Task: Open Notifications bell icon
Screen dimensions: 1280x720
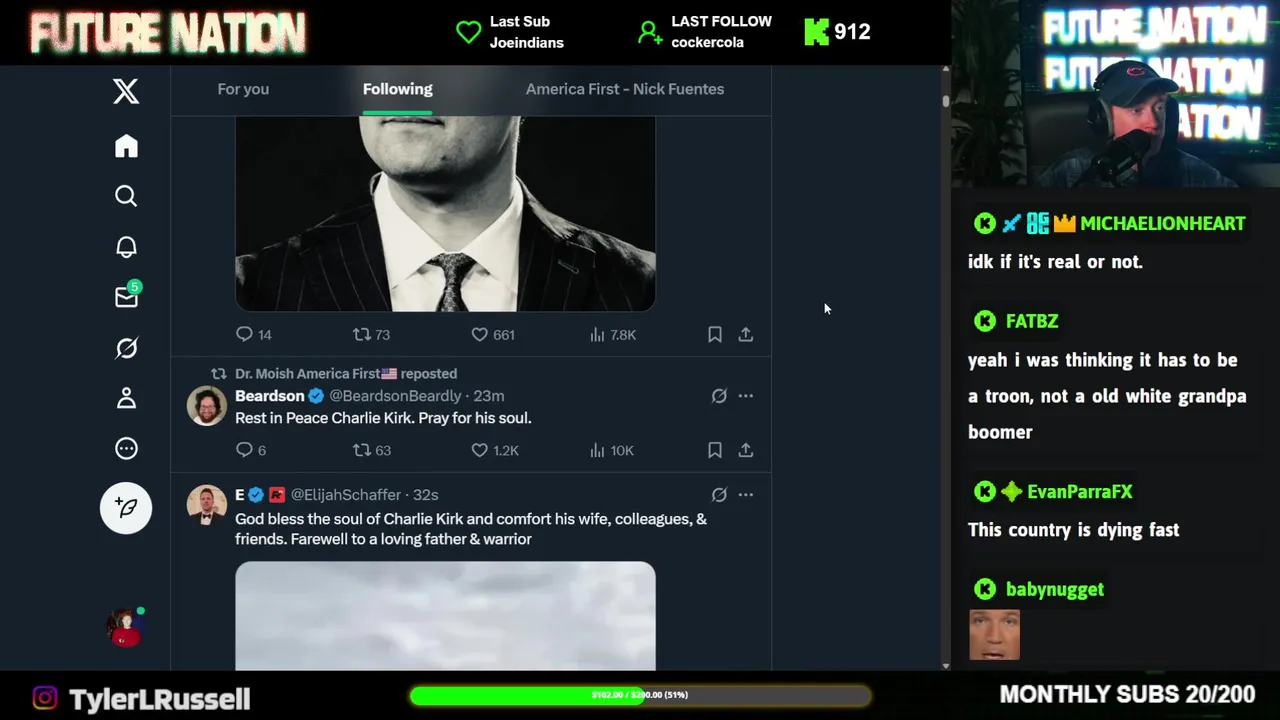Action: click(x=126, y=247)
